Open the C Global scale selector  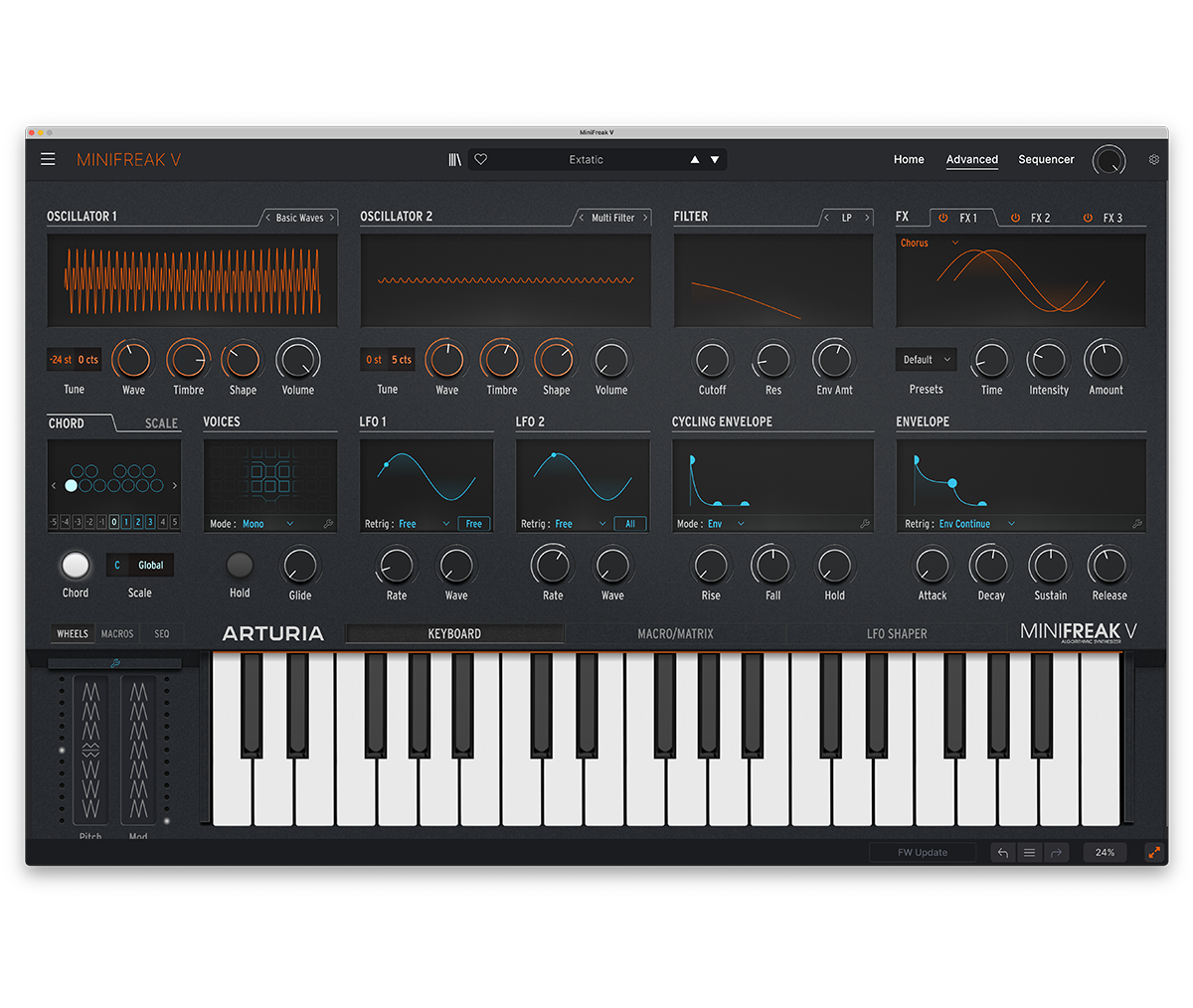pyautogui.click(x=140, y=565)
